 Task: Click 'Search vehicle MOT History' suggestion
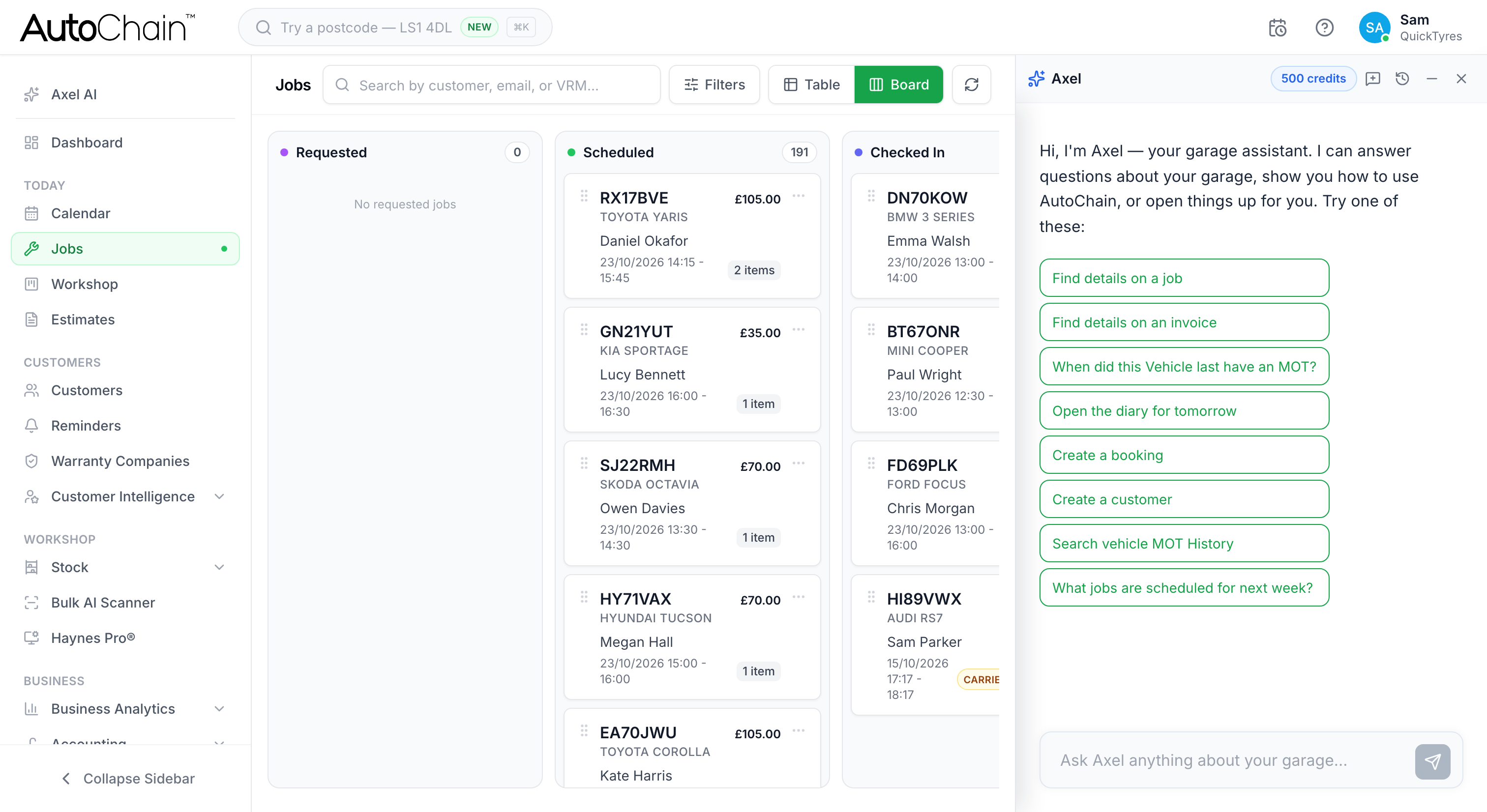1184,544
